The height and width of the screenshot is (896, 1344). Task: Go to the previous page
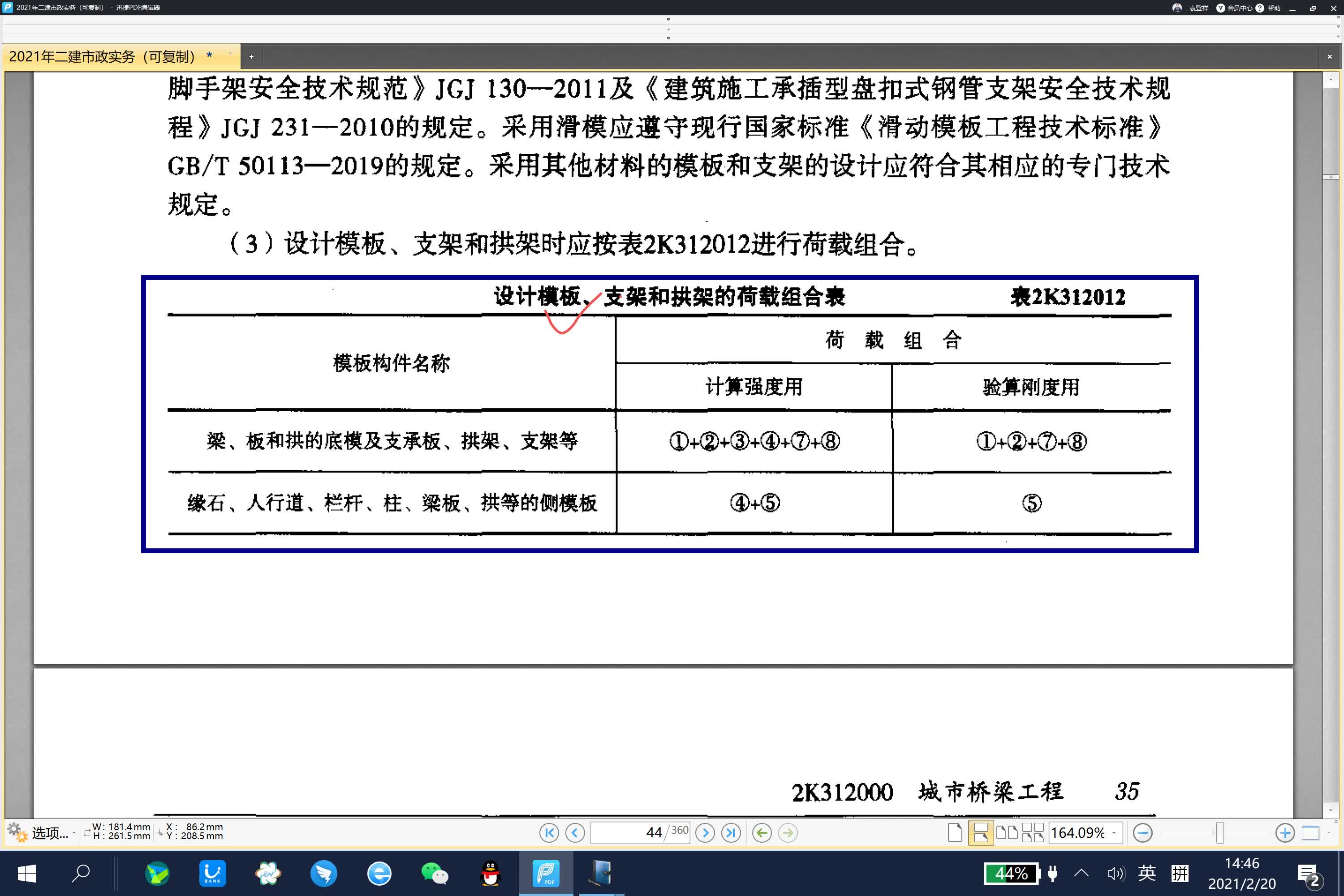tap(575, 832)
